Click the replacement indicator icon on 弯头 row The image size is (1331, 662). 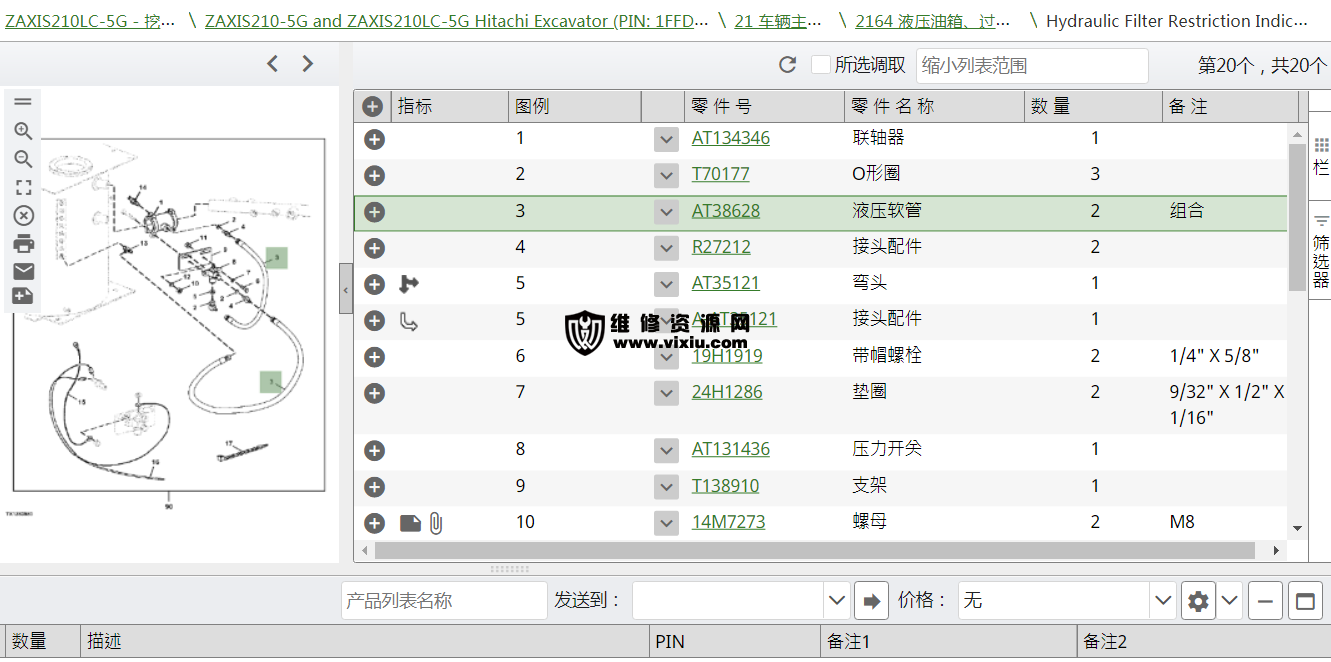(408, 284)
